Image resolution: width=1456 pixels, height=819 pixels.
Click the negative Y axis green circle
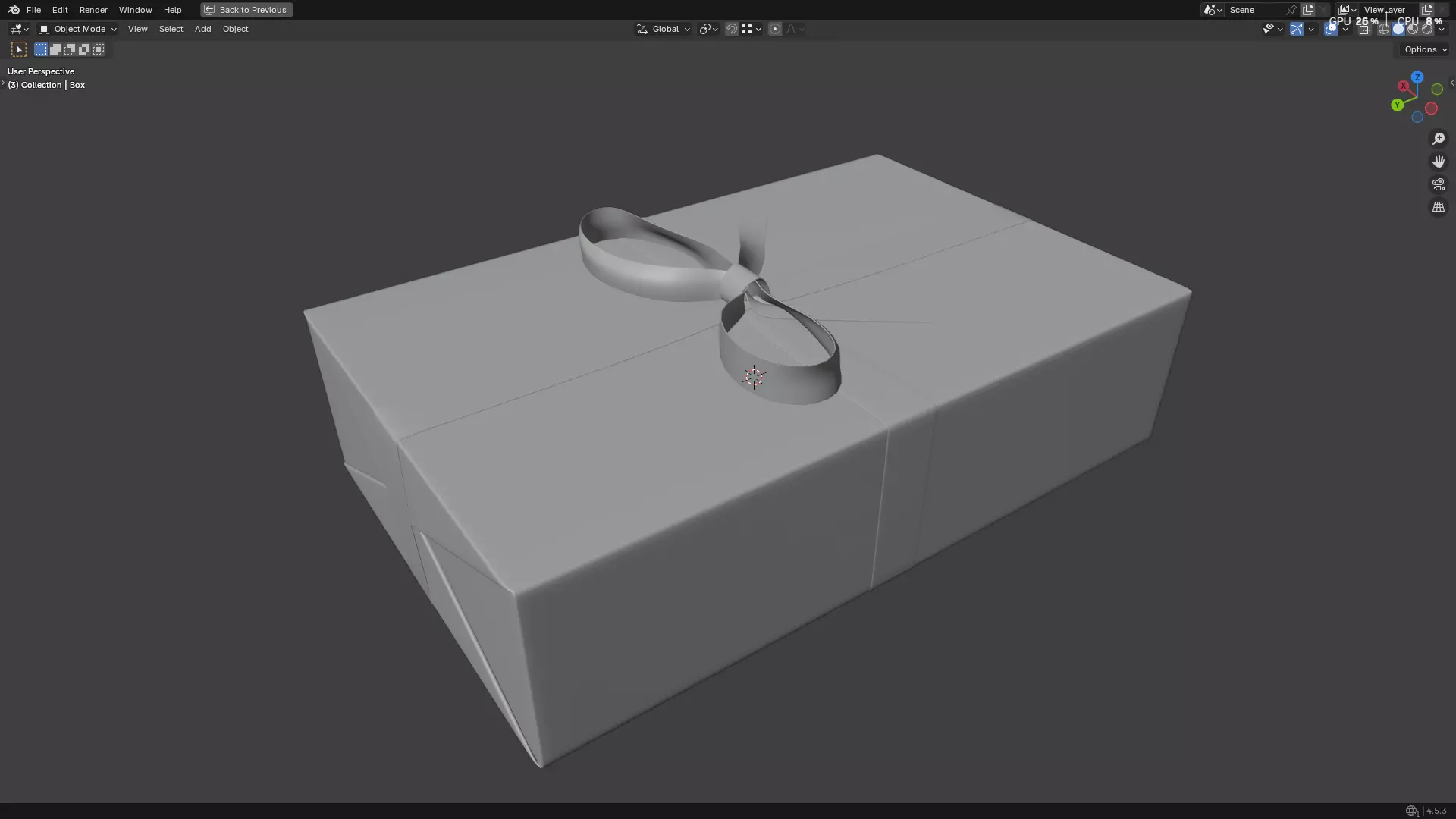1437,89
